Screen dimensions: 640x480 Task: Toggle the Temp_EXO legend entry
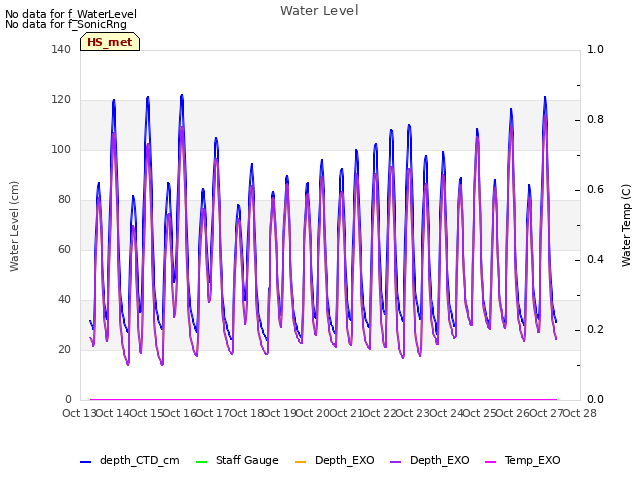tap(522, 460)
